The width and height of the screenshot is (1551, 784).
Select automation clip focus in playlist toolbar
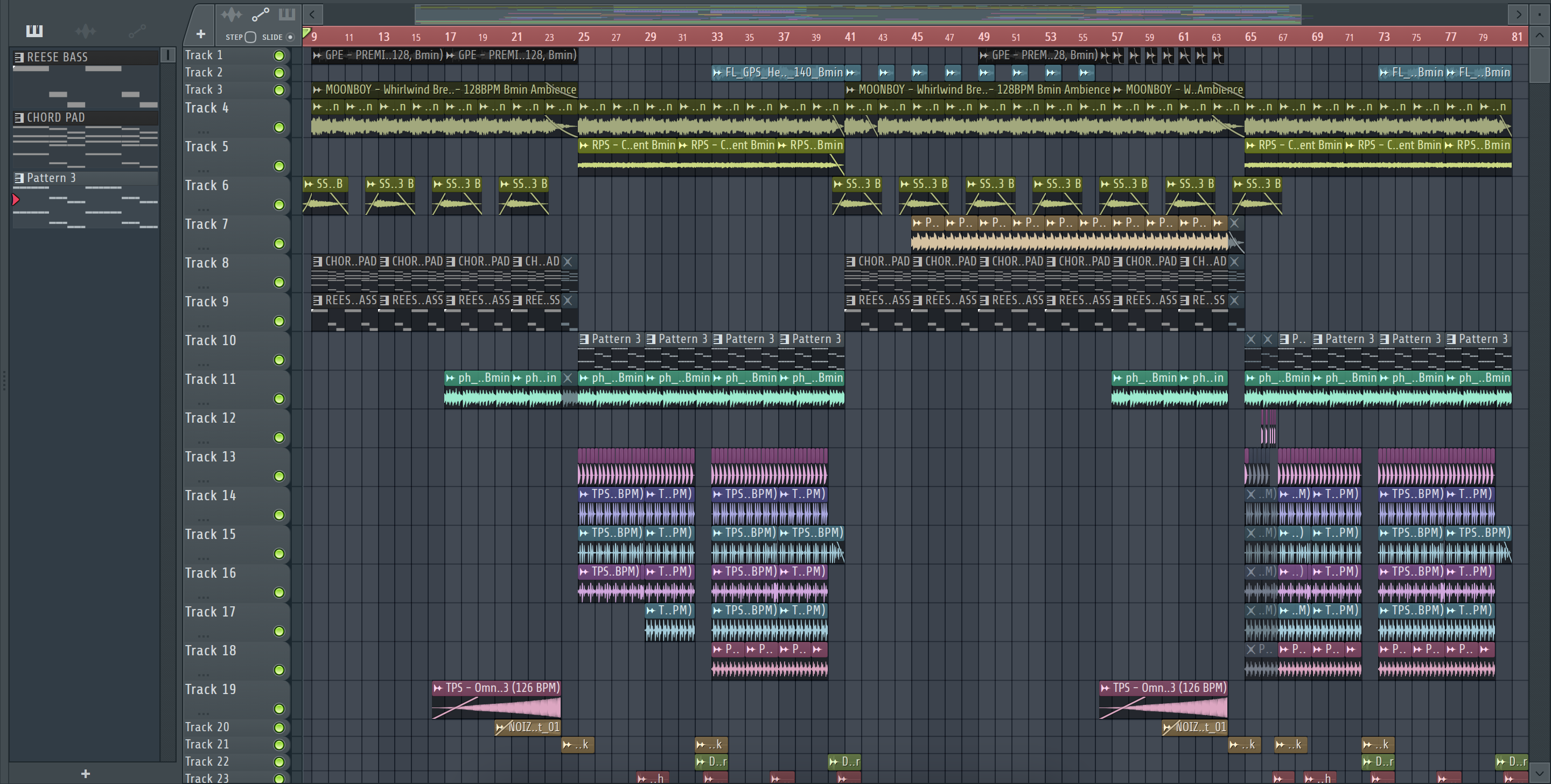[x=260, y=15]
